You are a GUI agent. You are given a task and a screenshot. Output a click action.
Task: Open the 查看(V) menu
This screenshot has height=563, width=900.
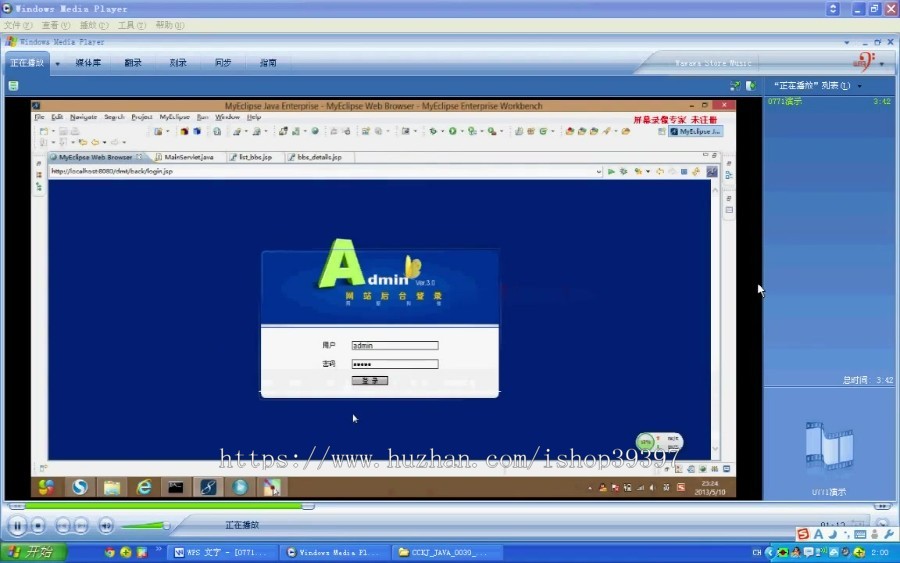tap(56, 25)
